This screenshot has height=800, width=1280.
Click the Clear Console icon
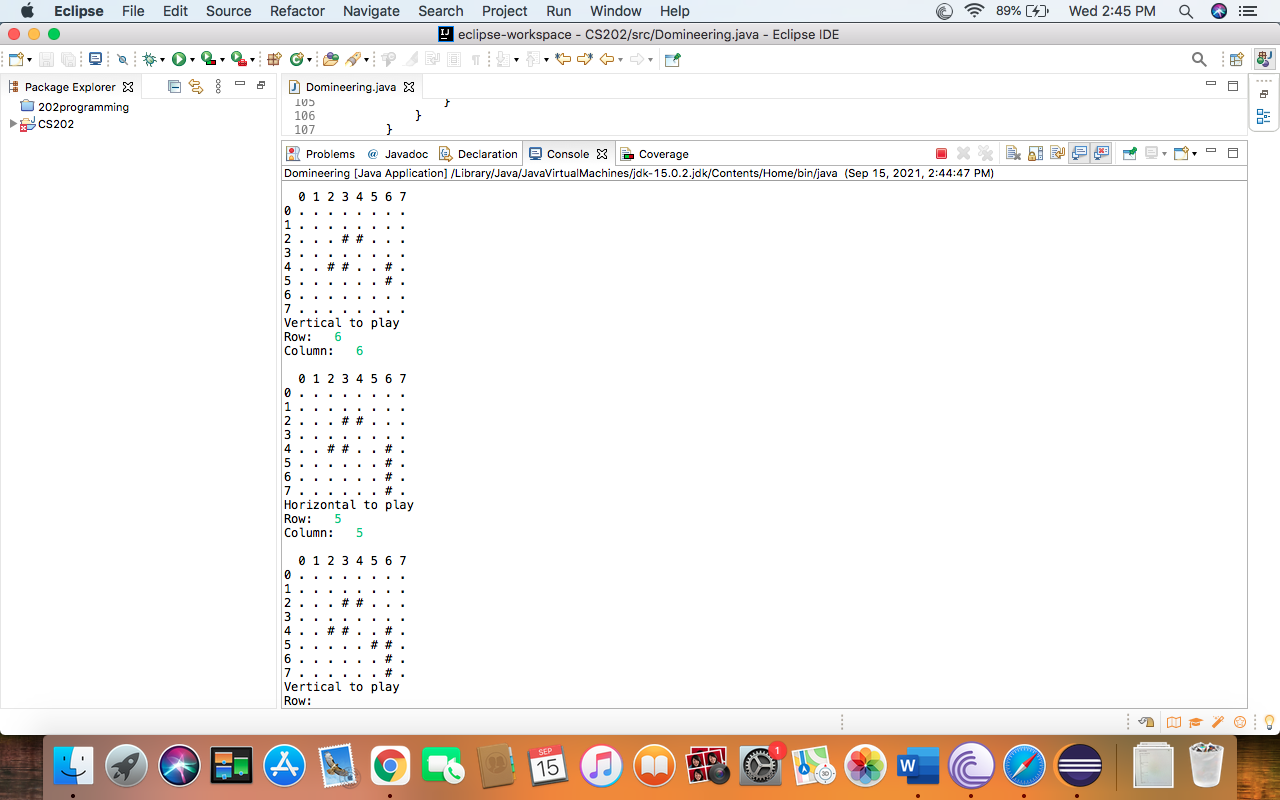point(1013,154)
